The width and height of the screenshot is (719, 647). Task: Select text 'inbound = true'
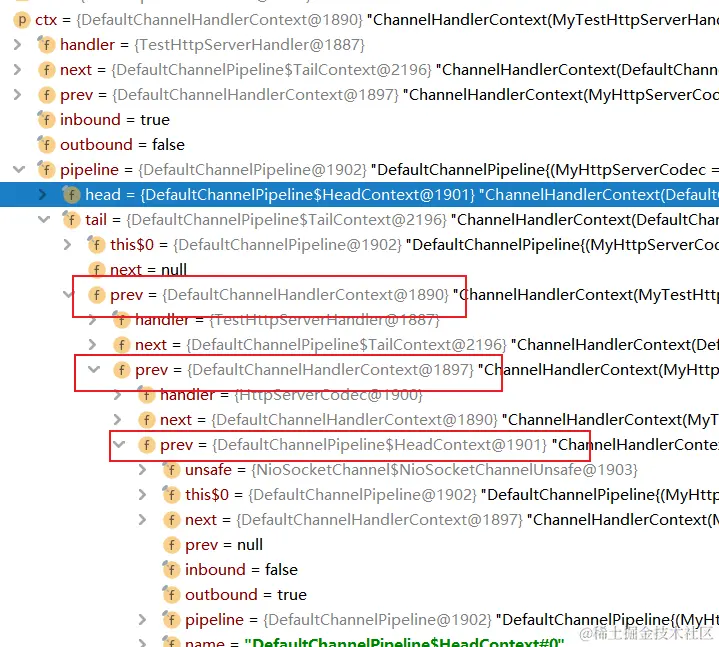pos(115,120)
